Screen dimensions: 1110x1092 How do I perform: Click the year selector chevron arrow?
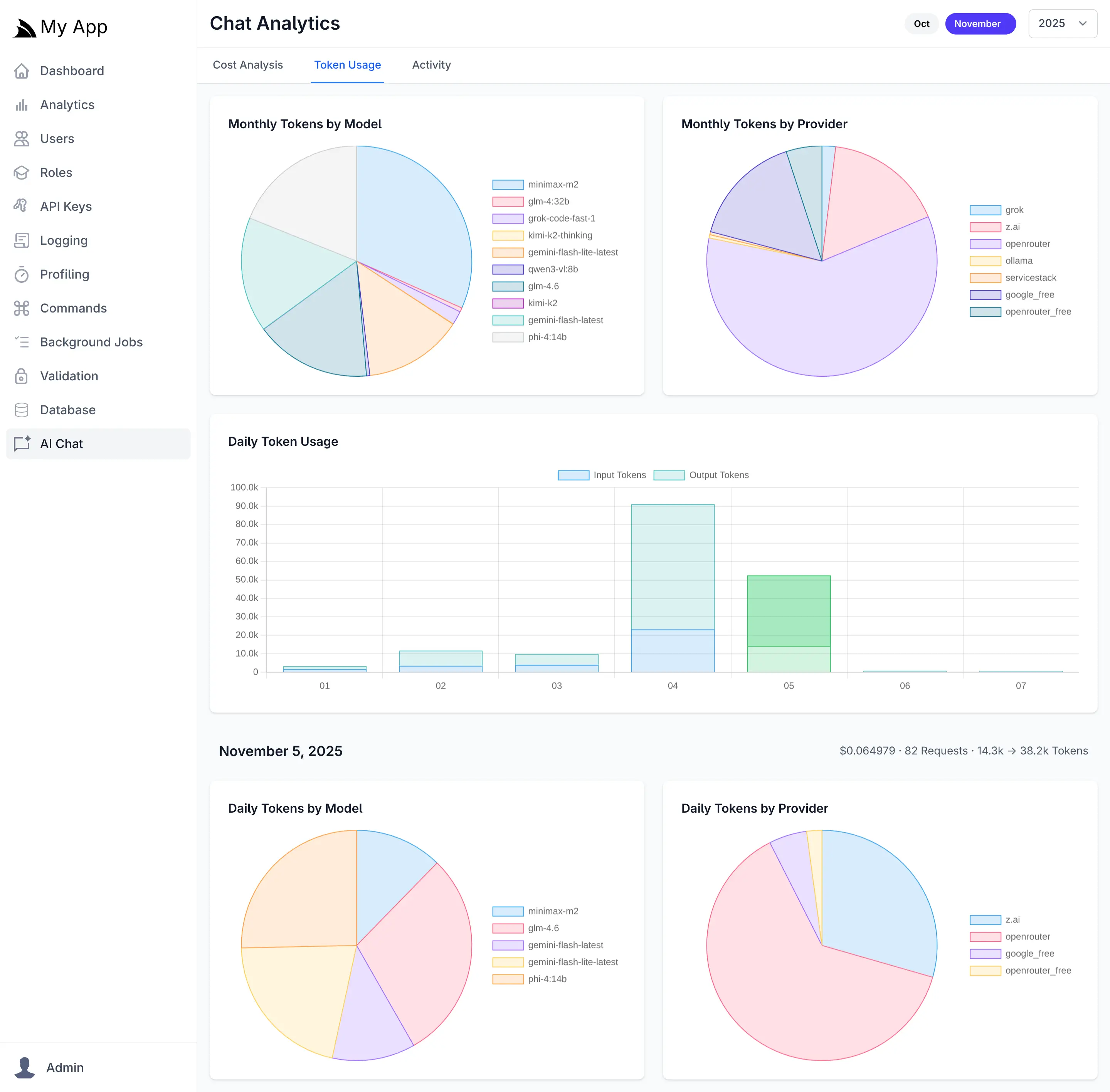1083,24
